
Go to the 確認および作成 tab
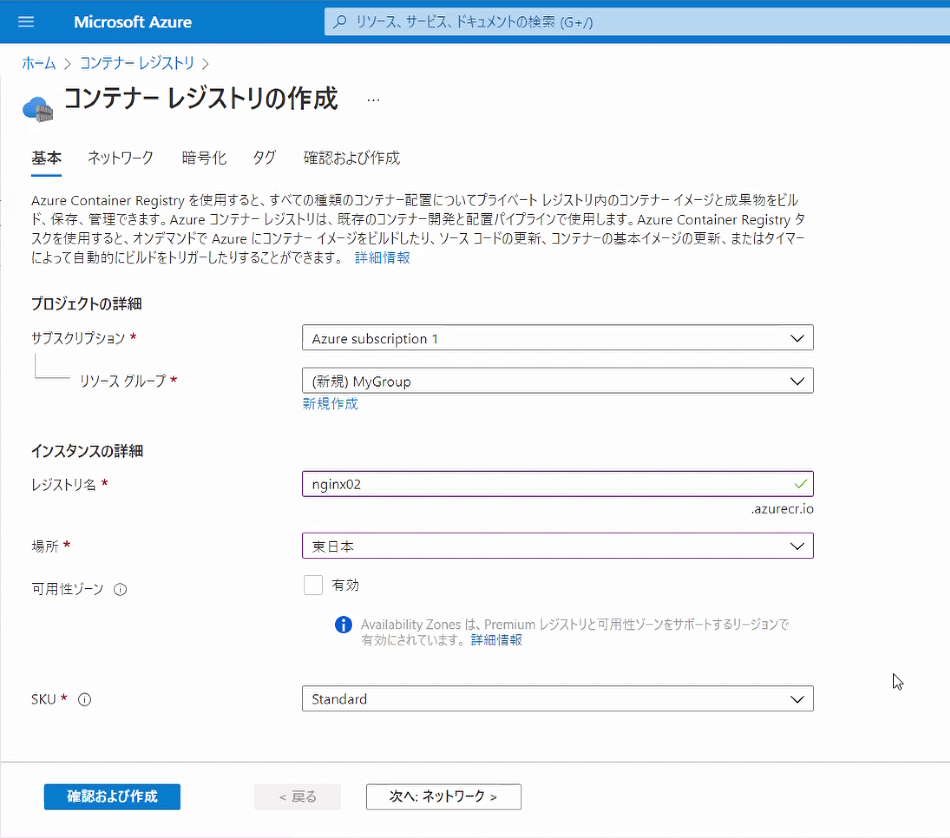[351, 158]
